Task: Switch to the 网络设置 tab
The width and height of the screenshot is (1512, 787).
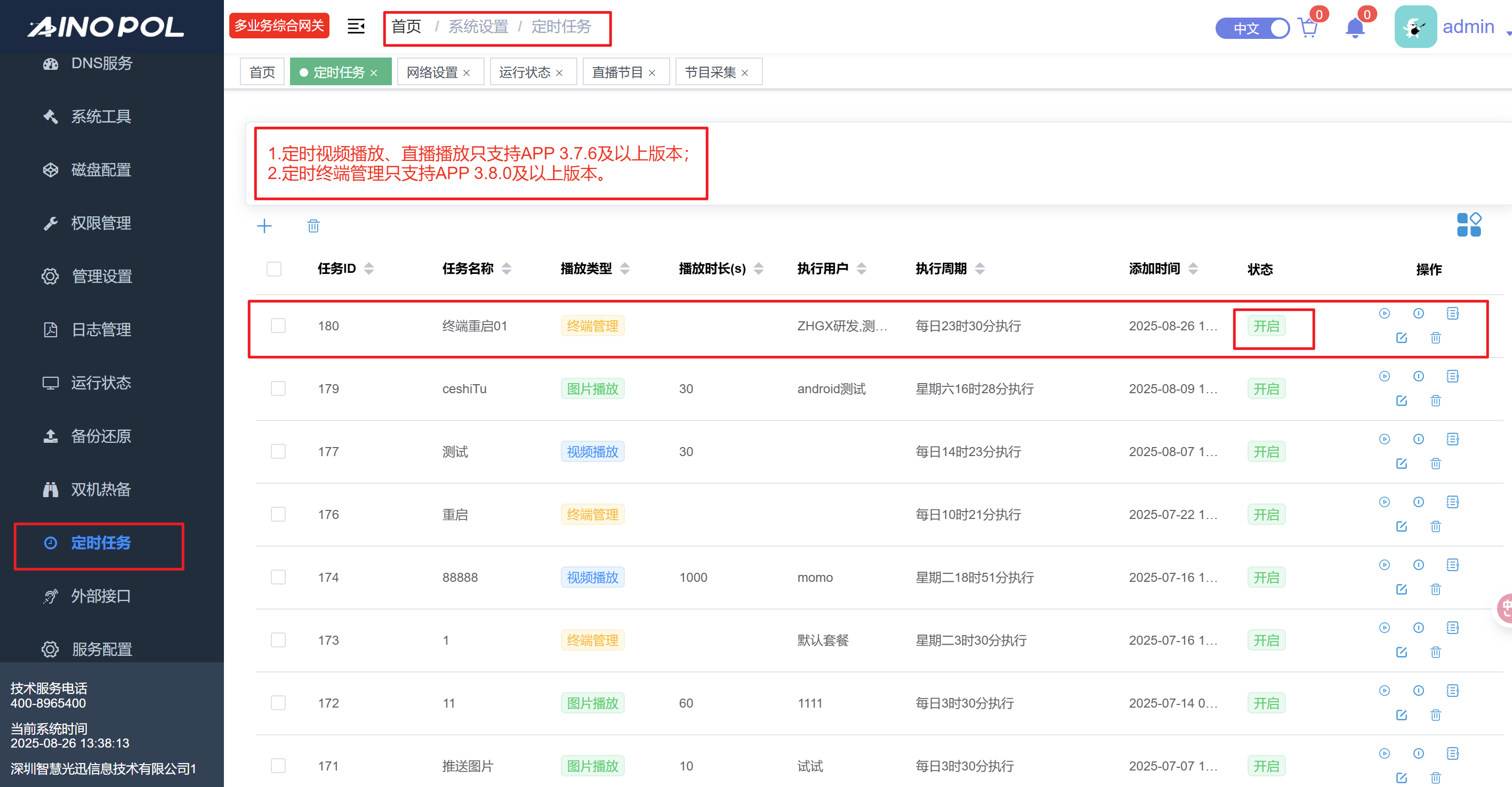Action: (432, 72)
